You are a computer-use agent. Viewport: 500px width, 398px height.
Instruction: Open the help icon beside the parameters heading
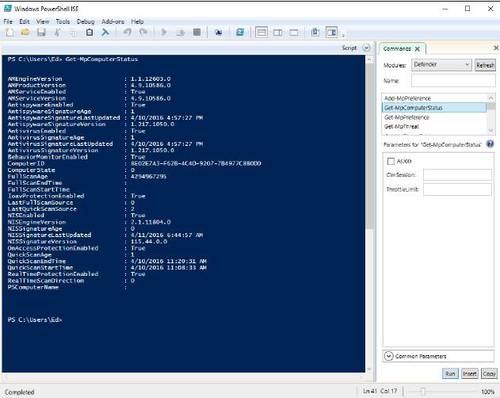(490, 144)
